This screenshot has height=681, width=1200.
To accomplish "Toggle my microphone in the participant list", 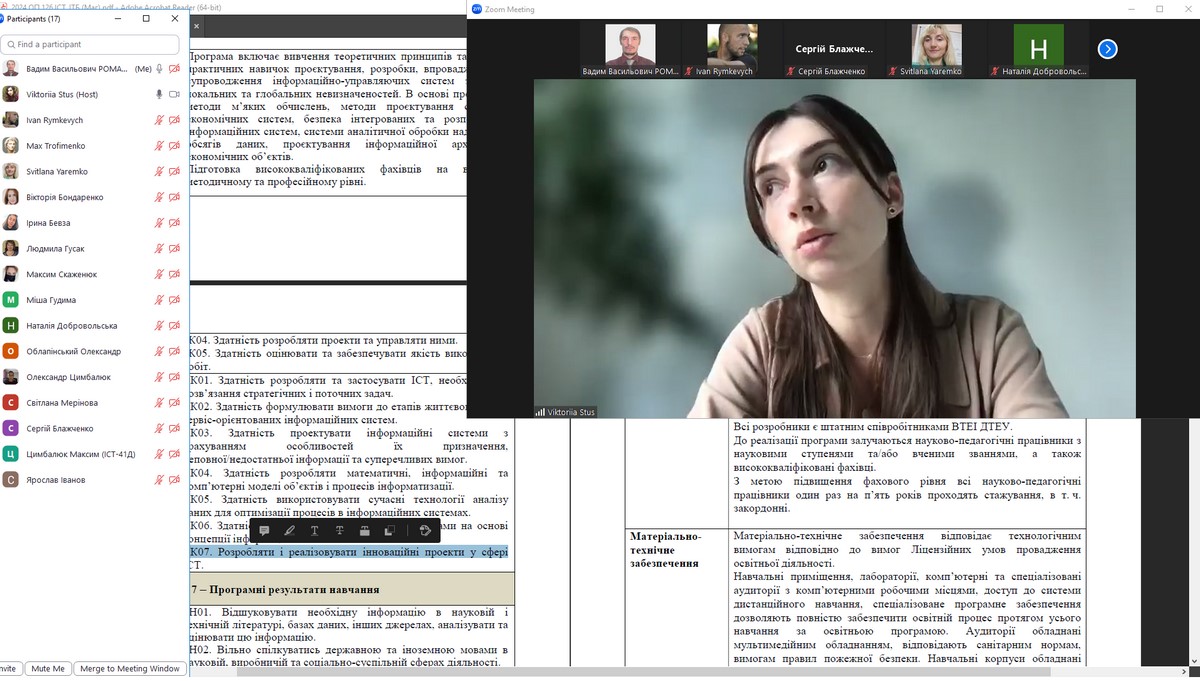I will 158,69.
